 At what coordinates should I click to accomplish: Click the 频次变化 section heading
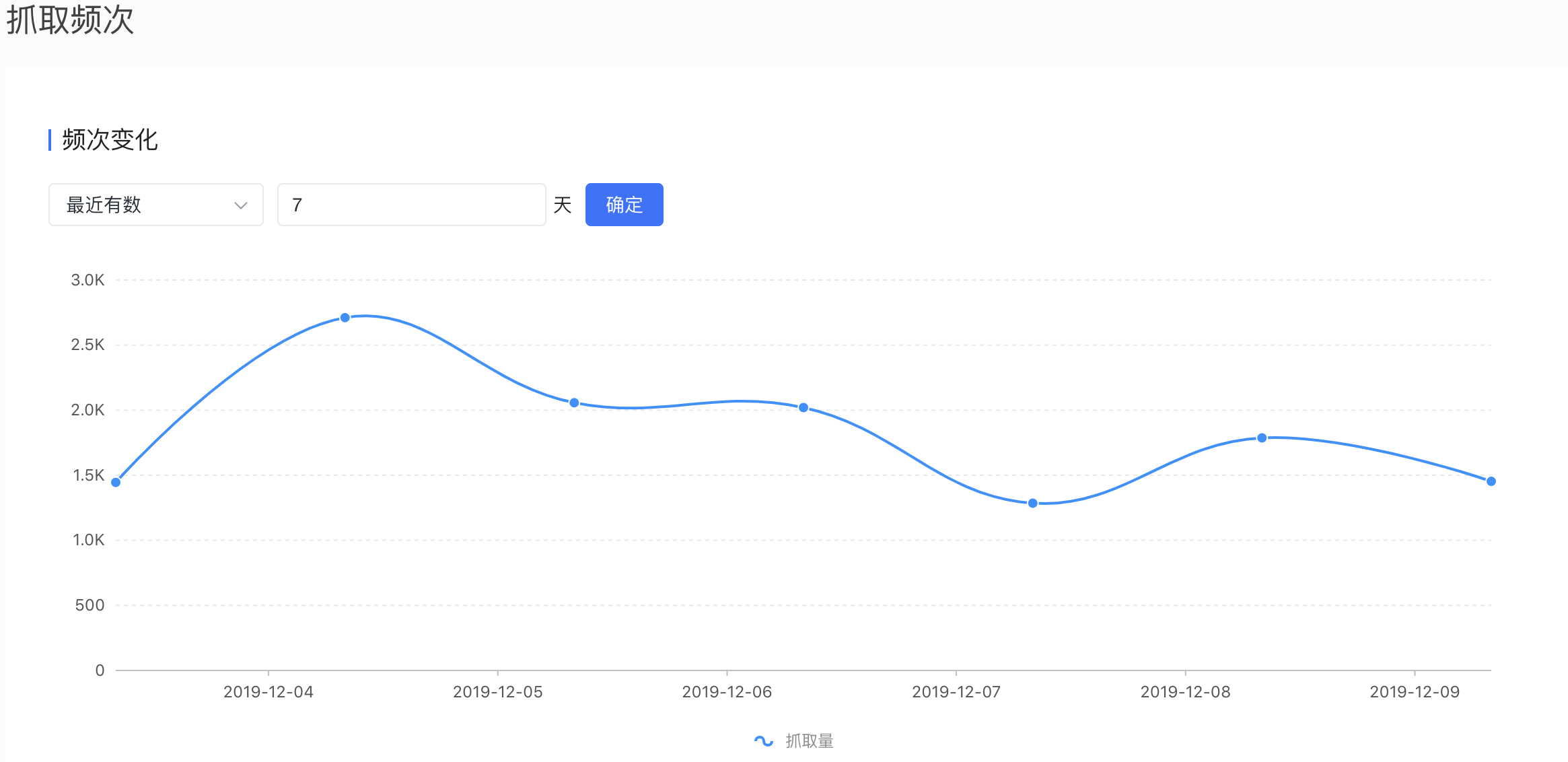click(x=110, y=140)
